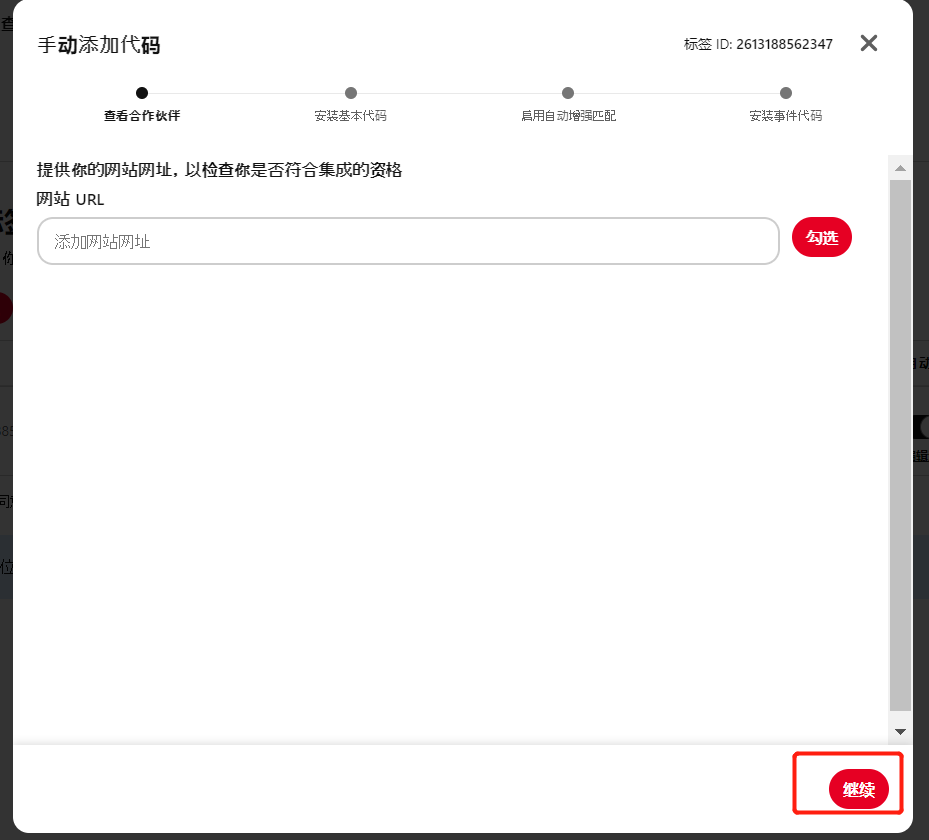Toggle the dark switch behind the dialog
Image resolution: width=929 pixels, height=840 pixels.
click(920, 427)
